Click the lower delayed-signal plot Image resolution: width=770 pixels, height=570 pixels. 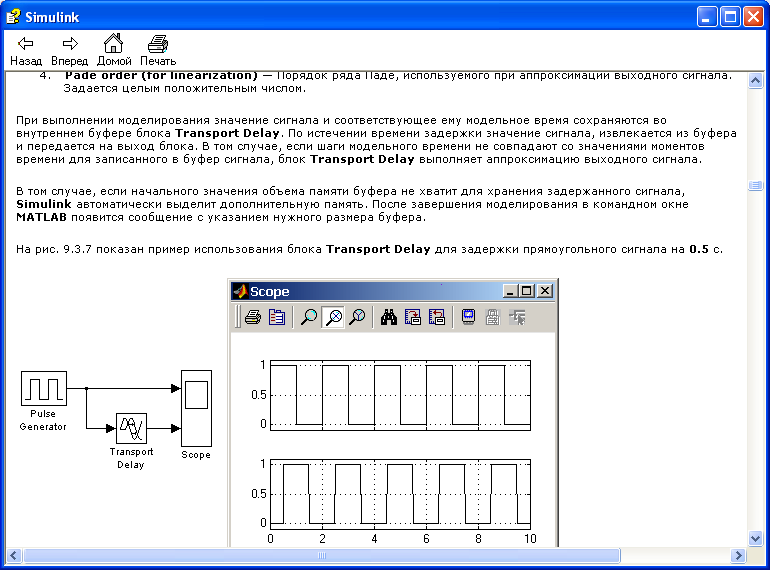[x=400, y=494]
